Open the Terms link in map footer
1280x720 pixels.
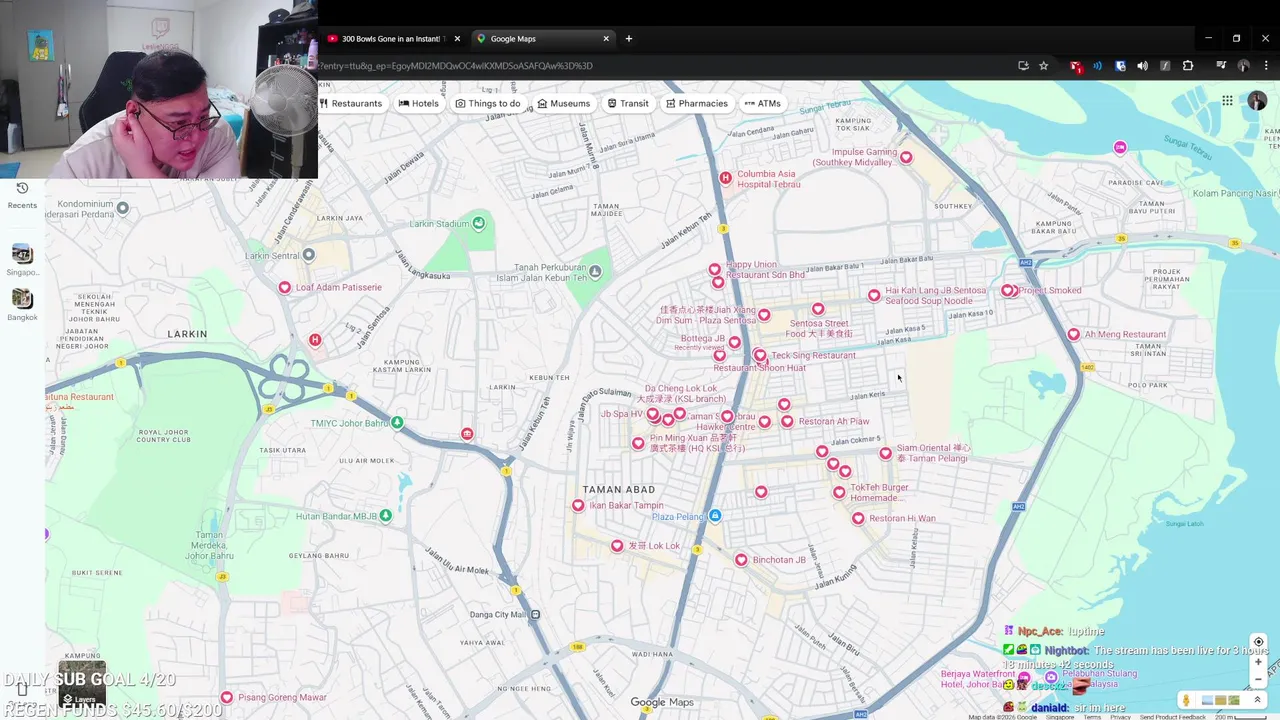point(1092,717)
